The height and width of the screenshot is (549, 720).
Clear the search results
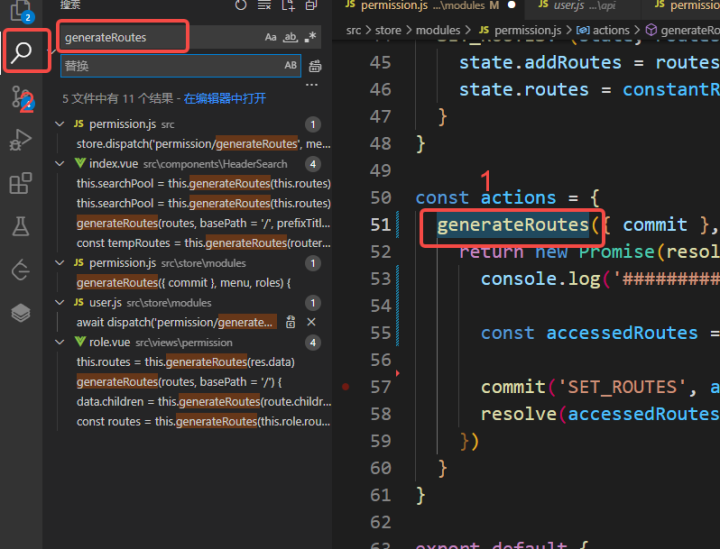(264, 5)
